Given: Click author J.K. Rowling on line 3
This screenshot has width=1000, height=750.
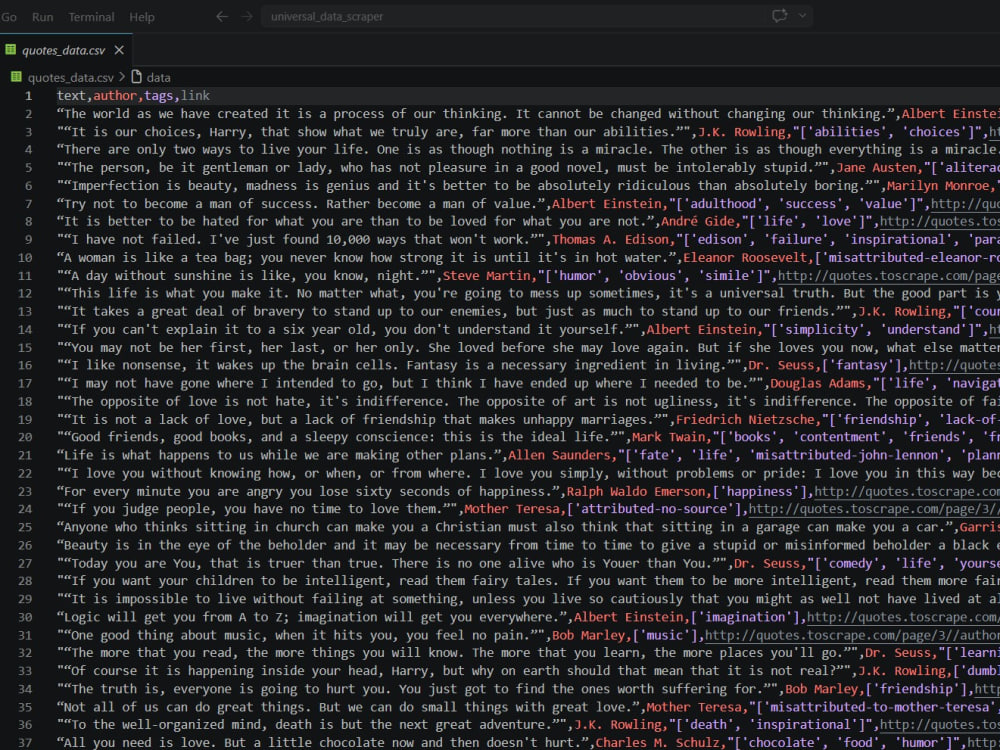Looking at the screenshot, I should click(742, 131).
